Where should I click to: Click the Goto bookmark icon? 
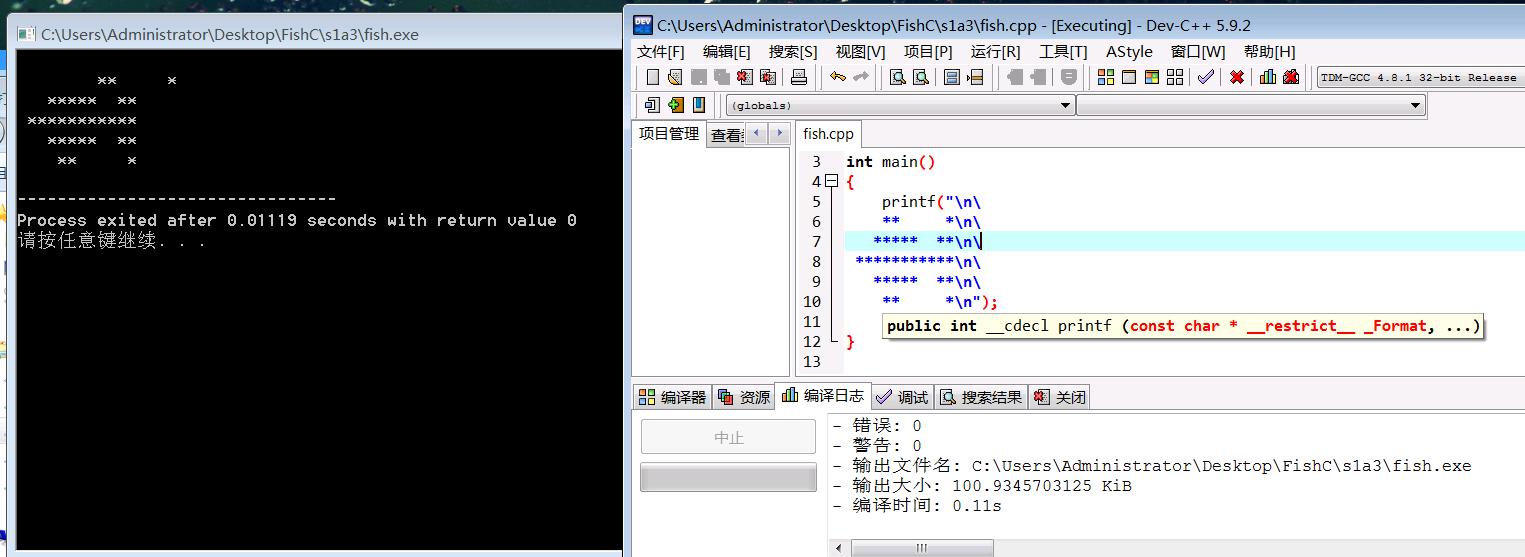(x=699, y=105)
